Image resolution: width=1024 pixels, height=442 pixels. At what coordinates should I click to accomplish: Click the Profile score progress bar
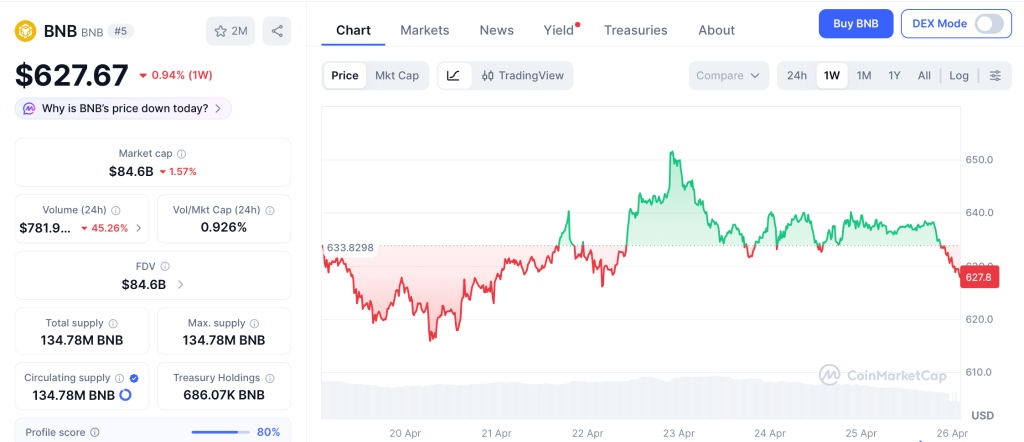coord(221,432)
